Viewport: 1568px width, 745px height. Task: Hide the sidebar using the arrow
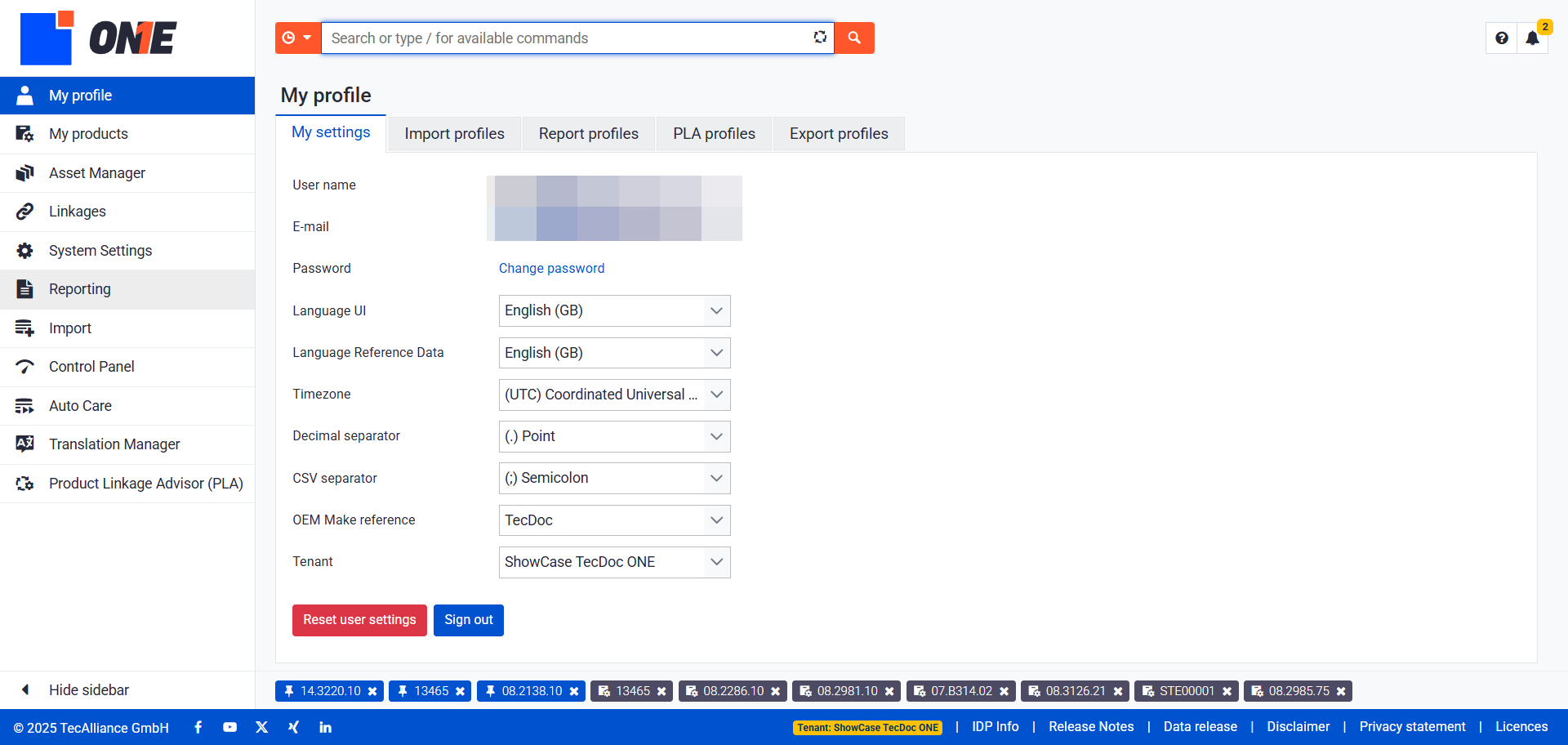(x=25, y=690)
